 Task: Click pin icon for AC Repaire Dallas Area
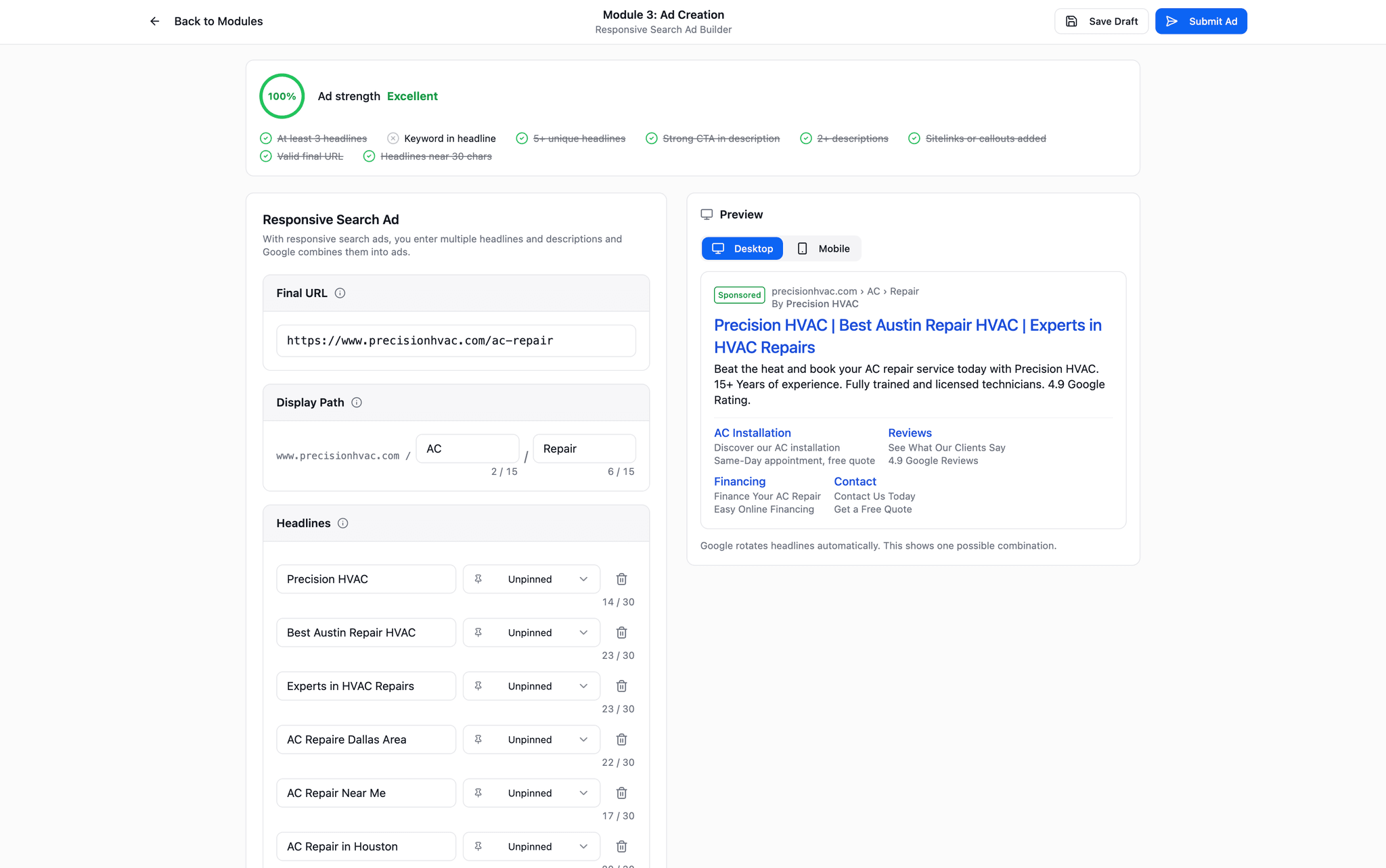click(x=478, y=739)
